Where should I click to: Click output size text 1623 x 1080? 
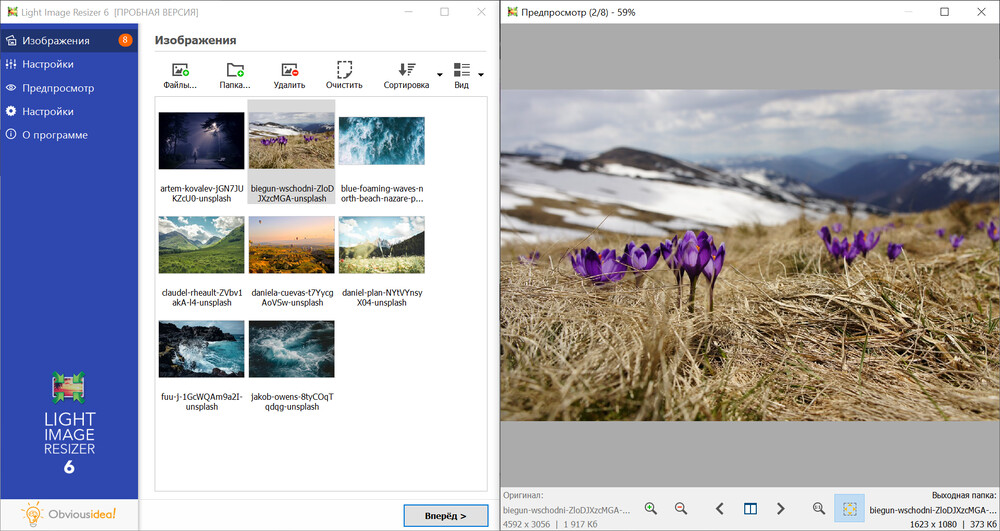(933, 523)
